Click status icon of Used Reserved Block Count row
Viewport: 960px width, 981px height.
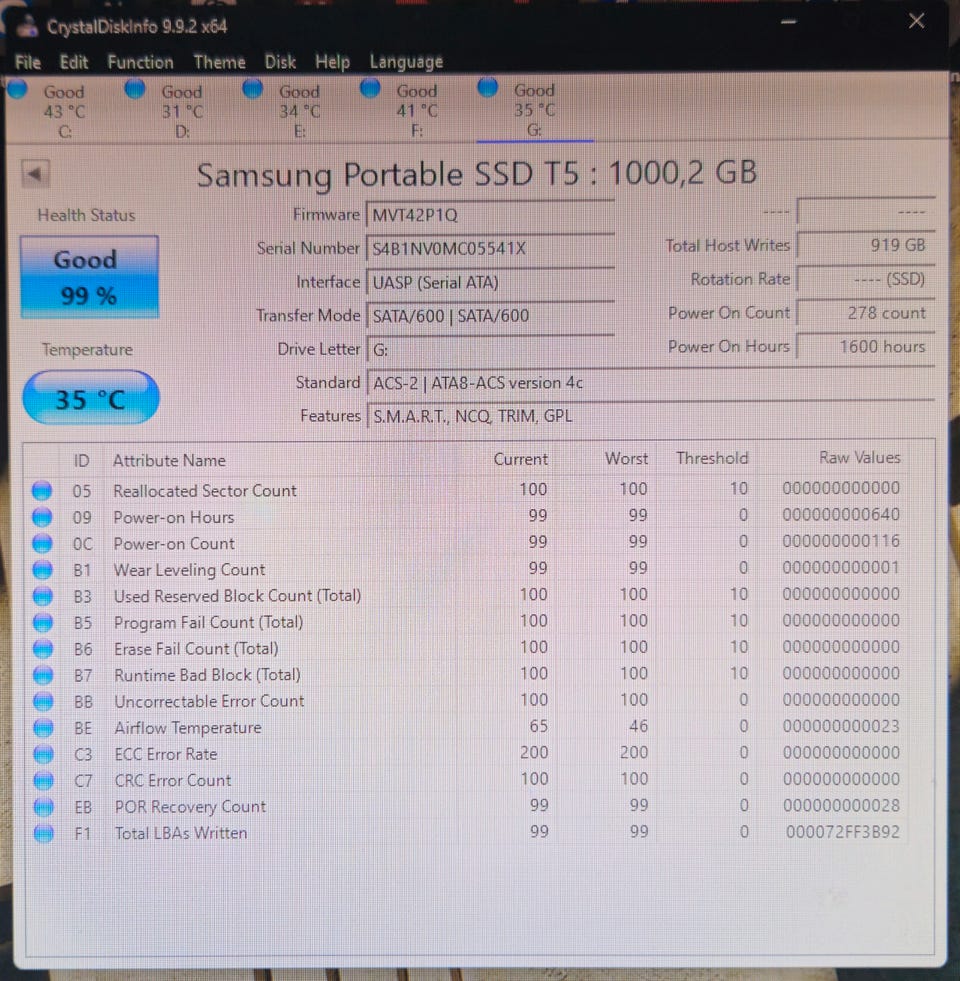43,596
